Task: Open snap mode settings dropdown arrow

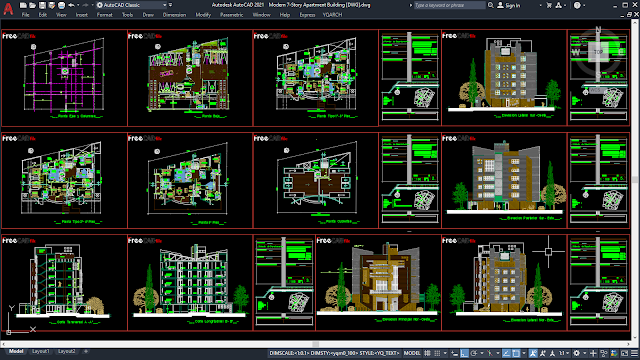Action: (445, 353)
